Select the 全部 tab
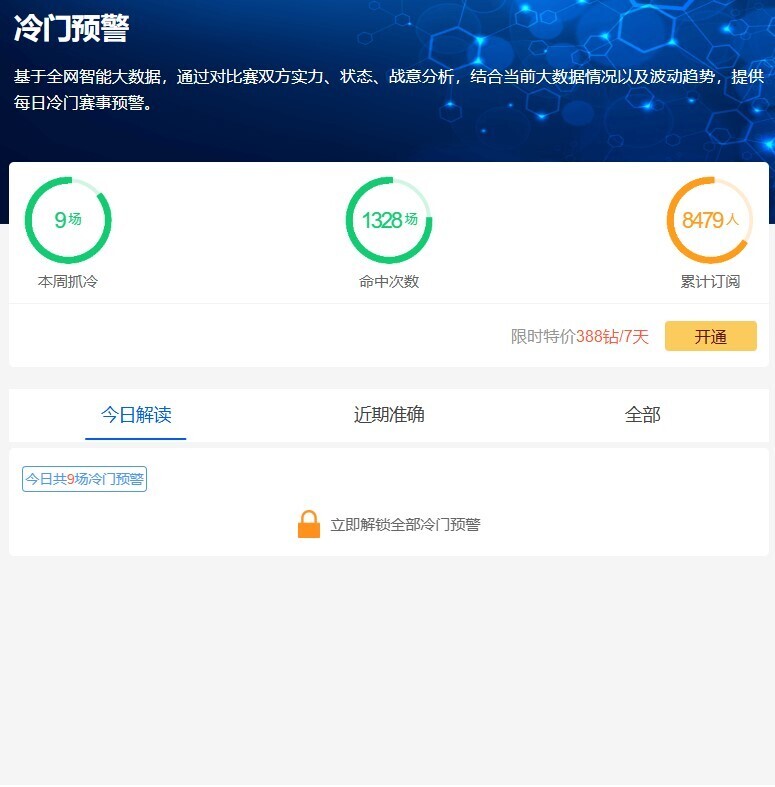 (642, 415)
